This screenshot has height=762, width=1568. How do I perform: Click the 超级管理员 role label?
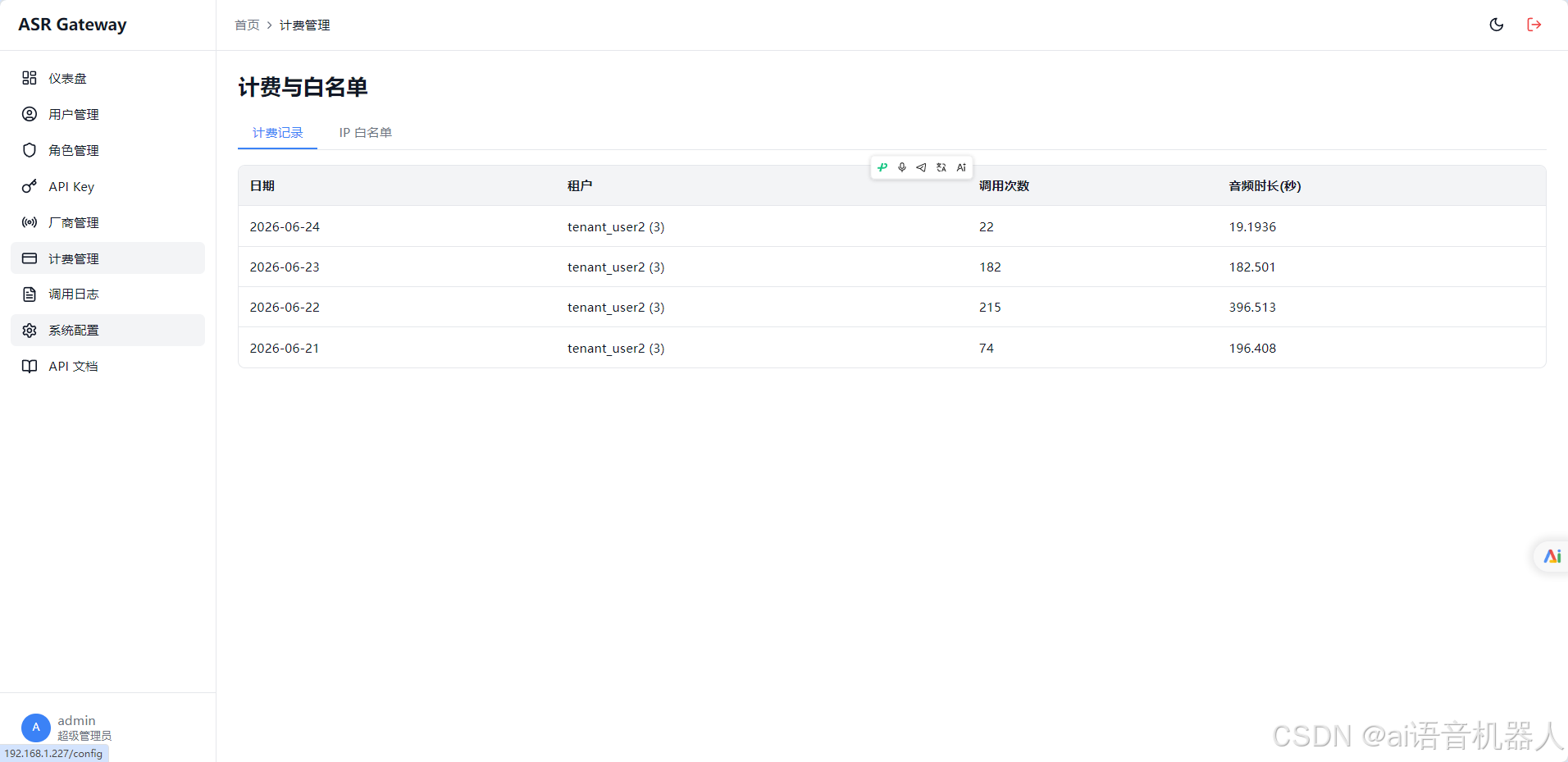tap(84, 736)
